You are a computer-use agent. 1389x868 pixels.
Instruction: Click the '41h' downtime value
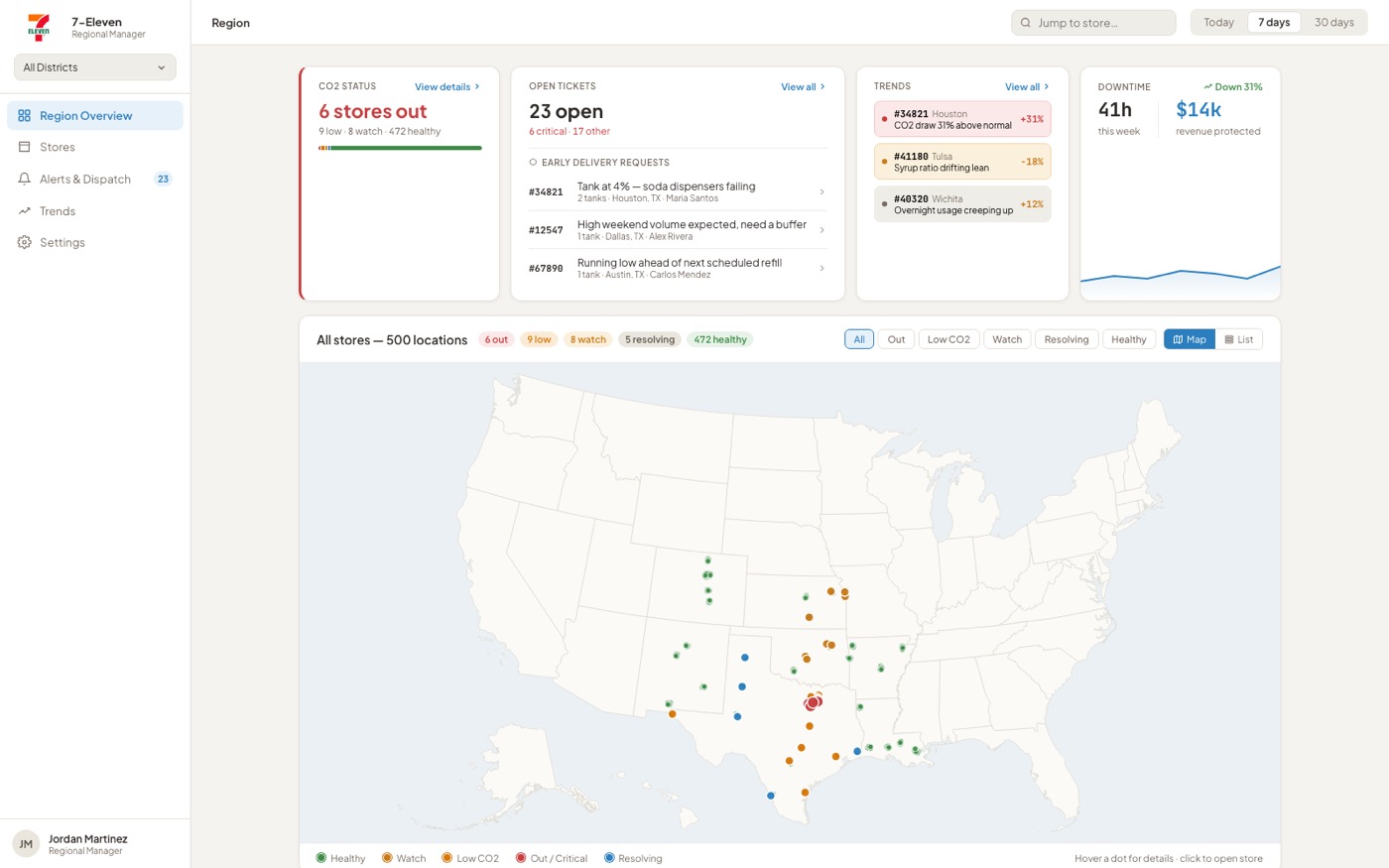(x=1115, y=109)
